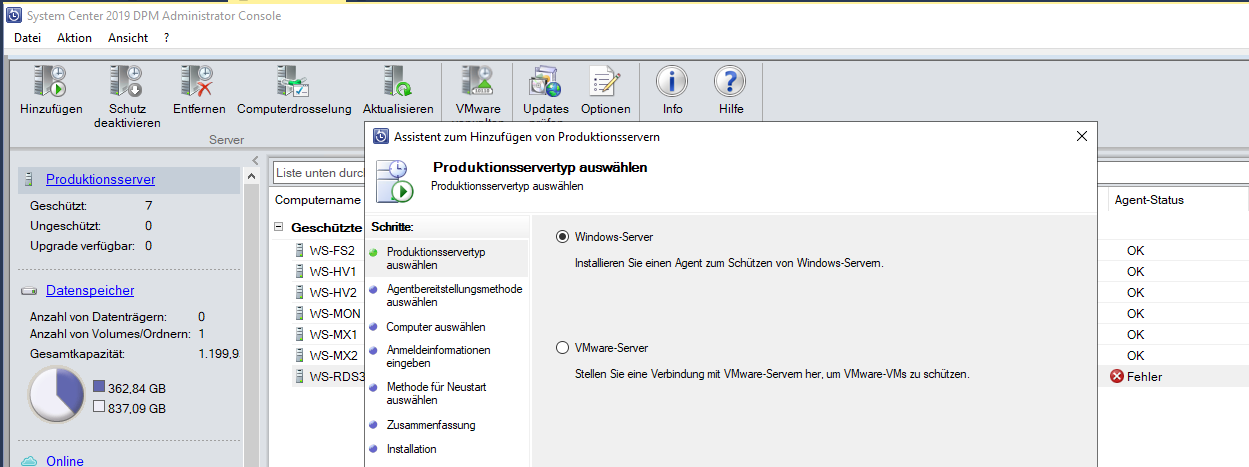Click the DPM console title bar icon
The image size is (1249, 467).
pyautogui.click(x=14, y=15)
